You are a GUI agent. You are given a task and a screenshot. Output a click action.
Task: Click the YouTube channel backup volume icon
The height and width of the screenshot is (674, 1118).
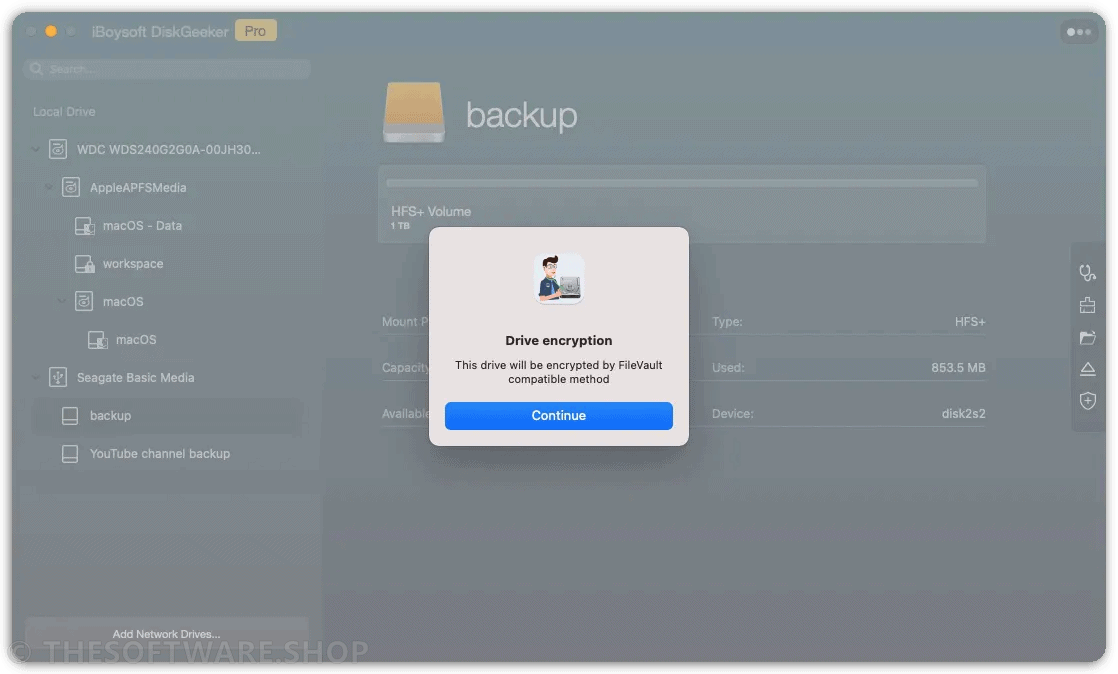click(70, 454)
